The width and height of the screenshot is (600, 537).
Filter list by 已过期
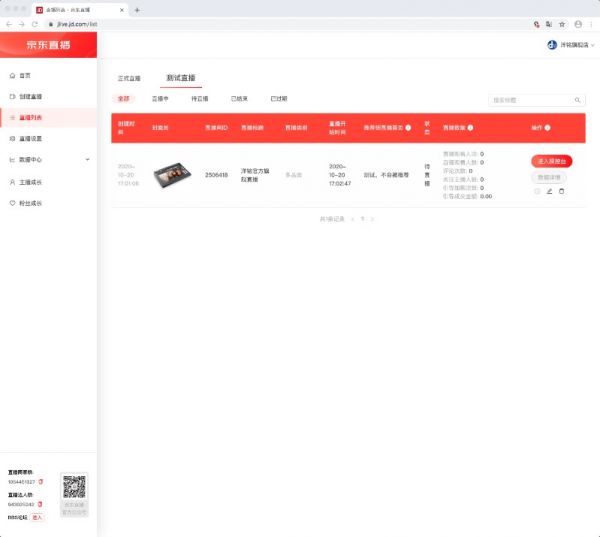(279, 99)
